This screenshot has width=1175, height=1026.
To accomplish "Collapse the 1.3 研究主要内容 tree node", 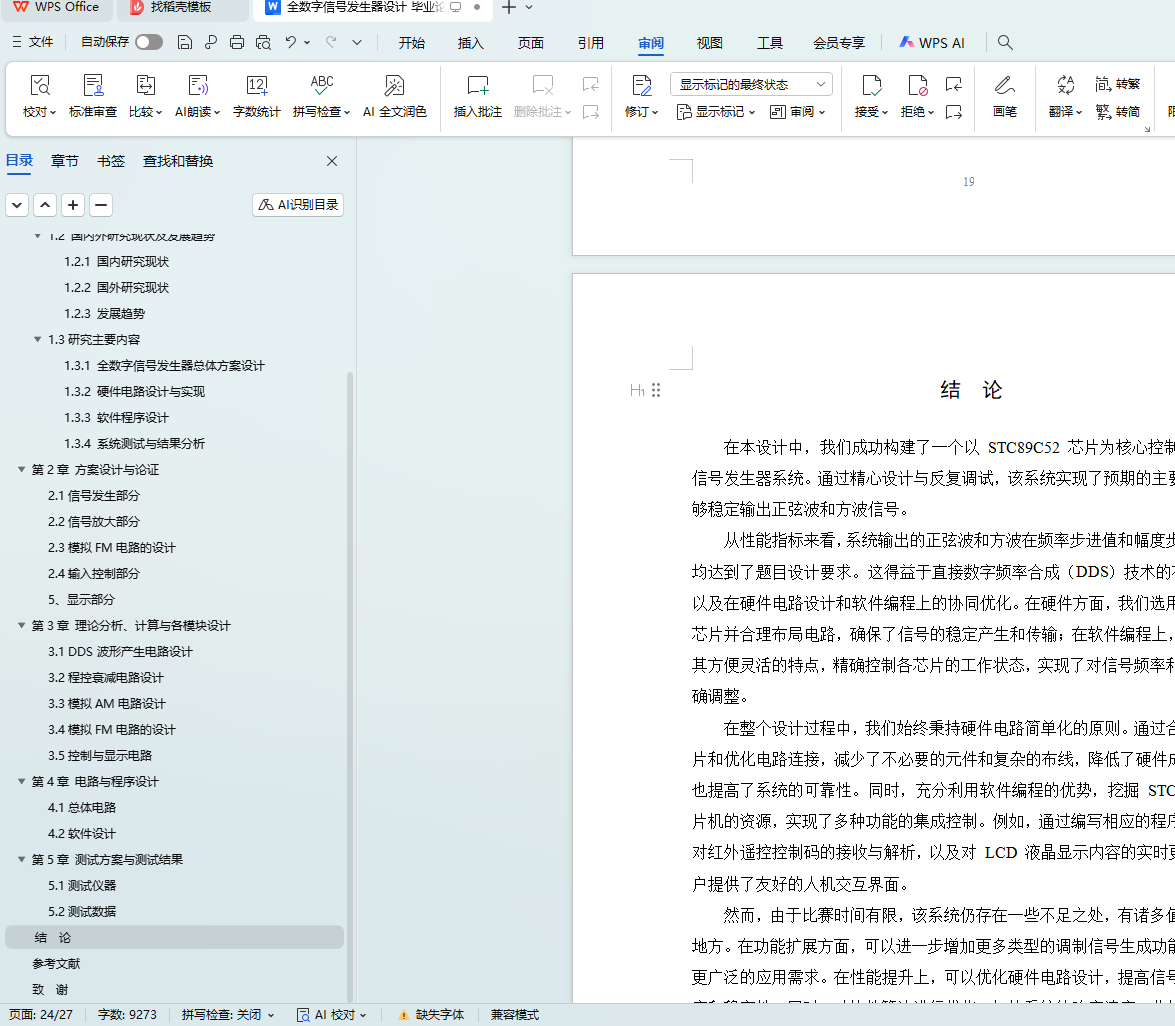I will pyautogui.click(x=38, y=340).
